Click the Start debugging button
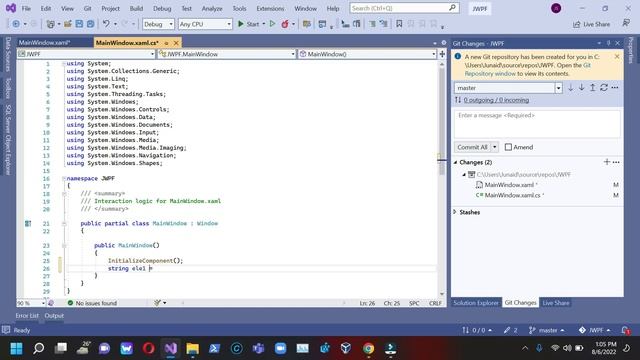640x360 pixels. (249, 24)
